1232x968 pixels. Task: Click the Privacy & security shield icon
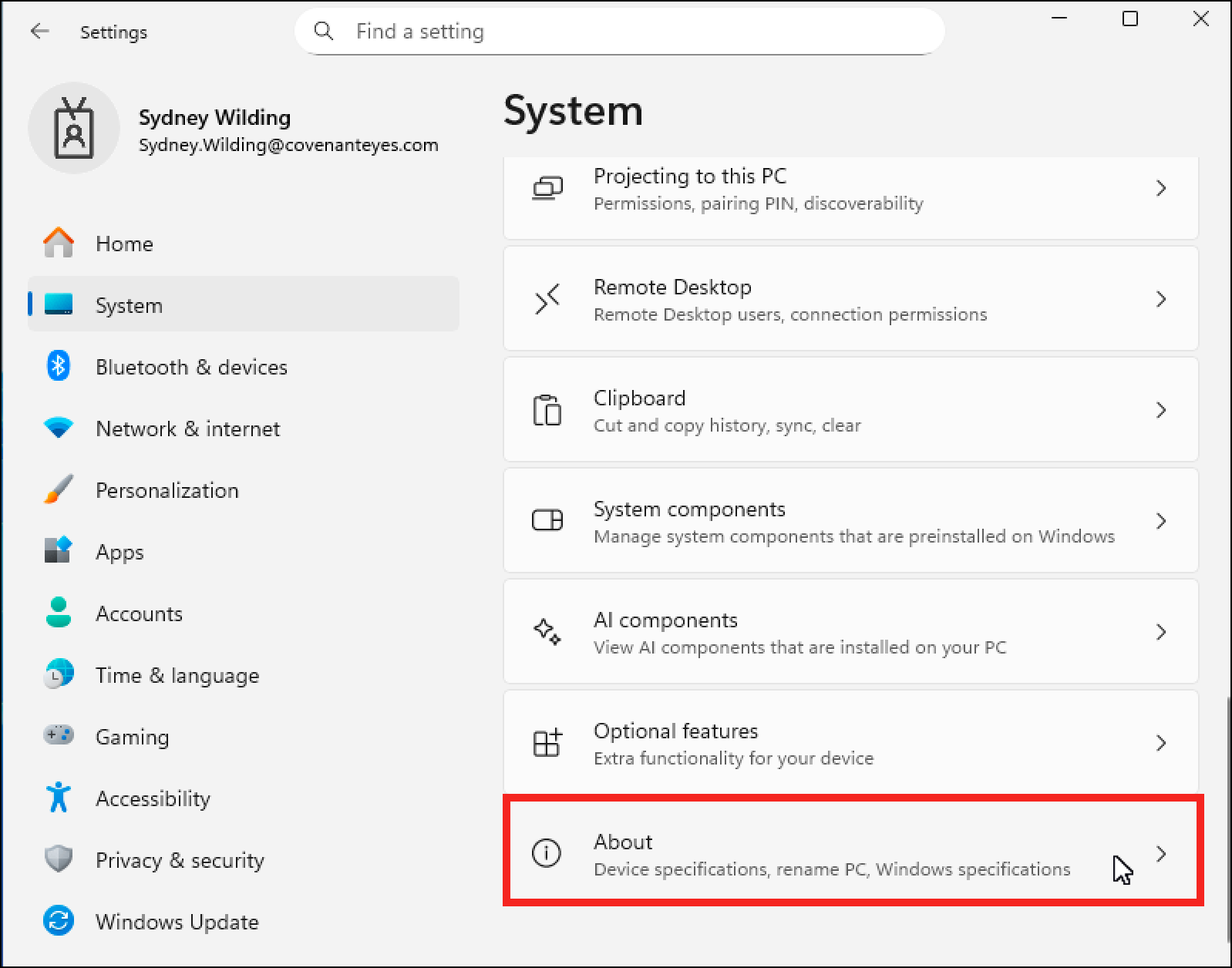pos(59,859)
